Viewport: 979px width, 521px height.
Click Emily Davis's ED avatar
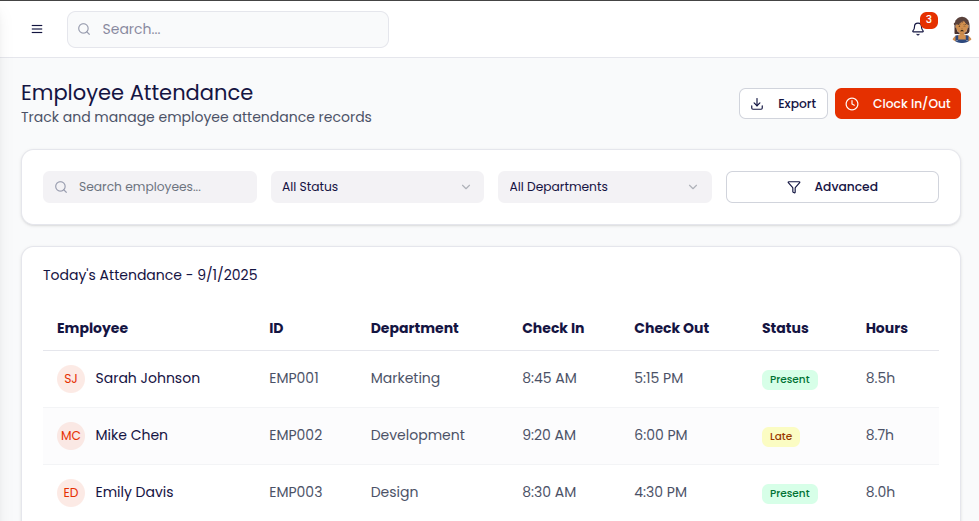click(x=71, y=493)
